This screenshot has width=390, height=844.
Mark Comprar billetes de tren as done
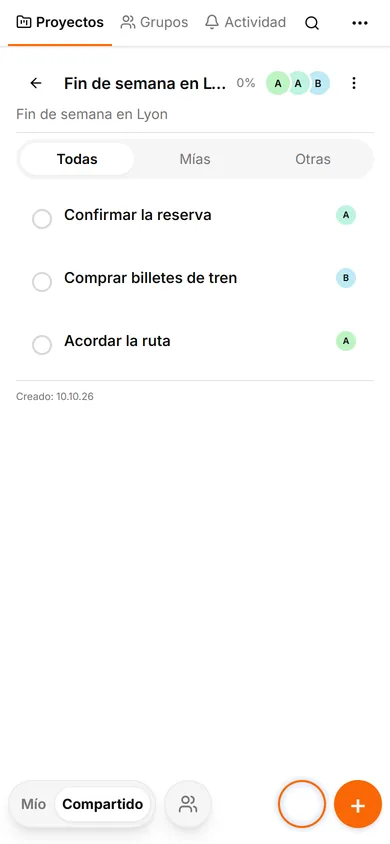coord(42,282)
